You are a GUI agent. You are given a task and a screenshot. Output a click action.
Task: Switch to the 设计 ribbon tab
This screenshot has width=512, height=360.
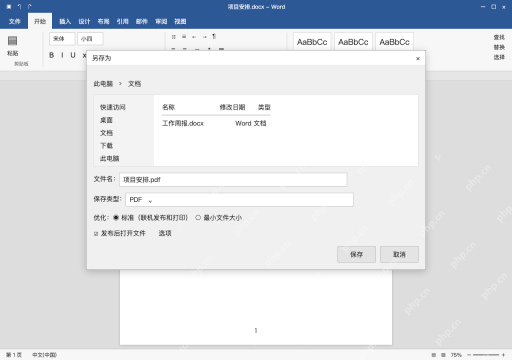click(84, 21)
